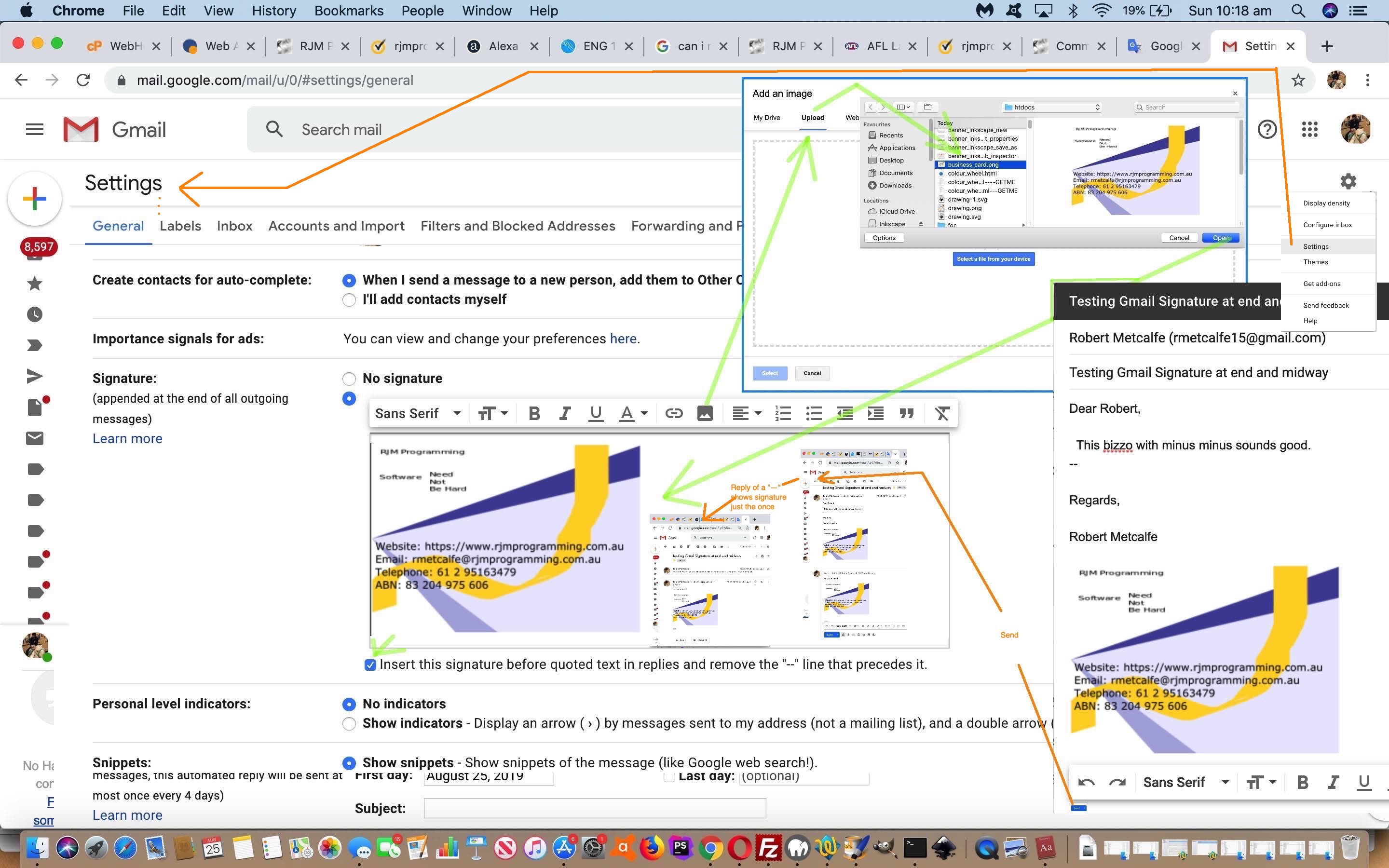Image resolution: width=1389 pixels, height=868 pixels.
Task: Click the "here" ads preferences link
Action: tap(623, 339)
